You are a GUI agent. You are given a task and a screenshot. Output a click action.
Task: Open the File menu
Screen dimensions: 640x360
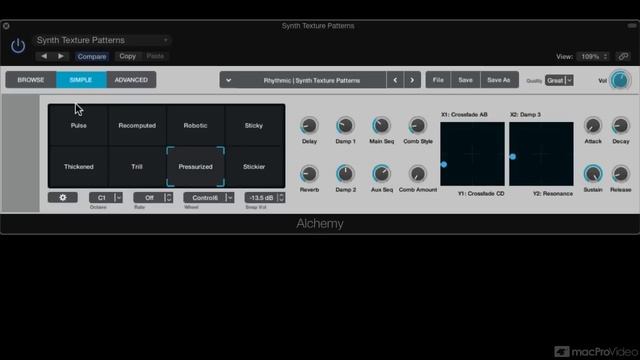tap(438, 80)
